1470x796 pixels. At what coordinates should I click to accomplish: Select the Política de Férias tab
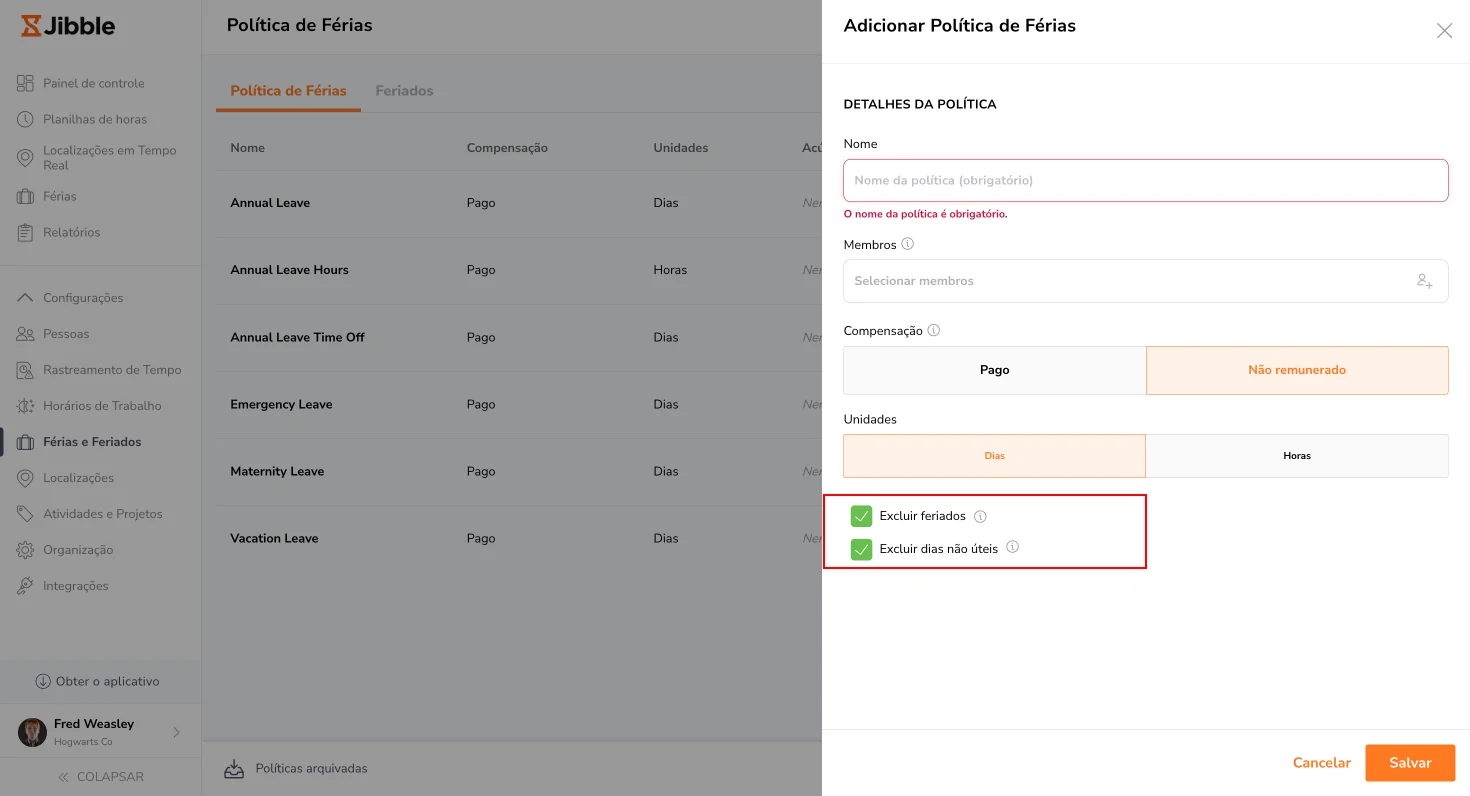pos(288,91)
